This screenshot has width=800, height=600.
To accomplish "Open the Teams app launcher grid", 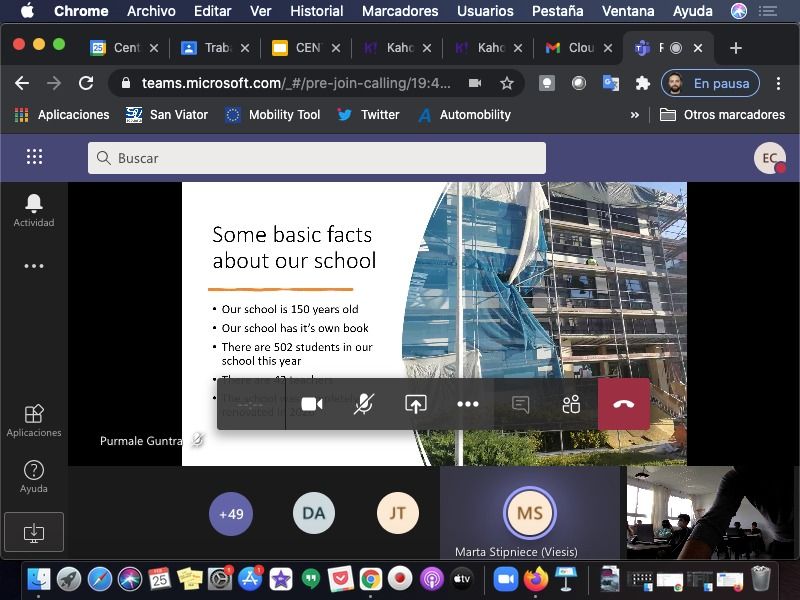I will pos(34,157).
